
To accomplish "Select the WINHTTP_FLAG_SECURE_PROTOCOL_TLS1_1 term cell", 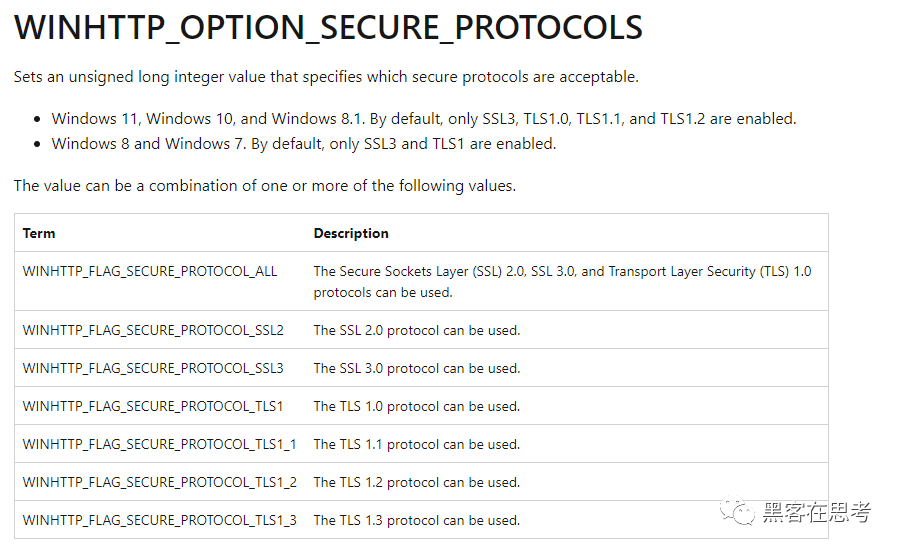I will pos(159,444).
